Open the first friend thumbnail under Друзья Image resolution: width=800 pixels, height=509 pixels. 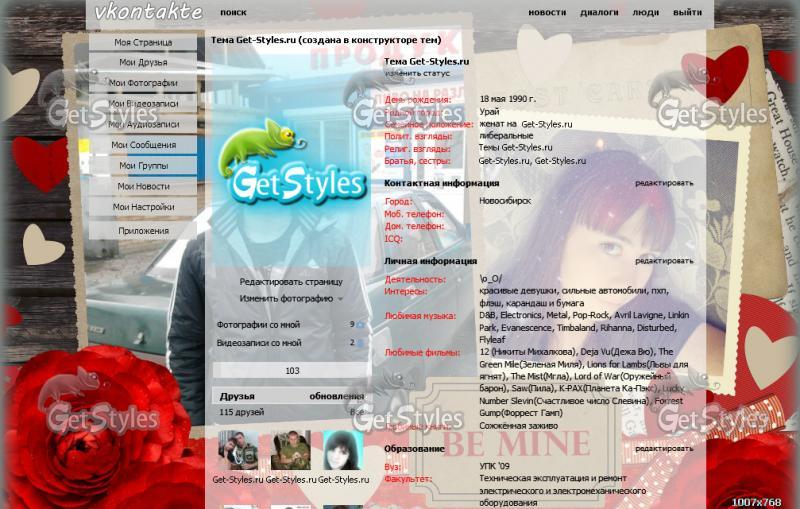tap(237, 451)
